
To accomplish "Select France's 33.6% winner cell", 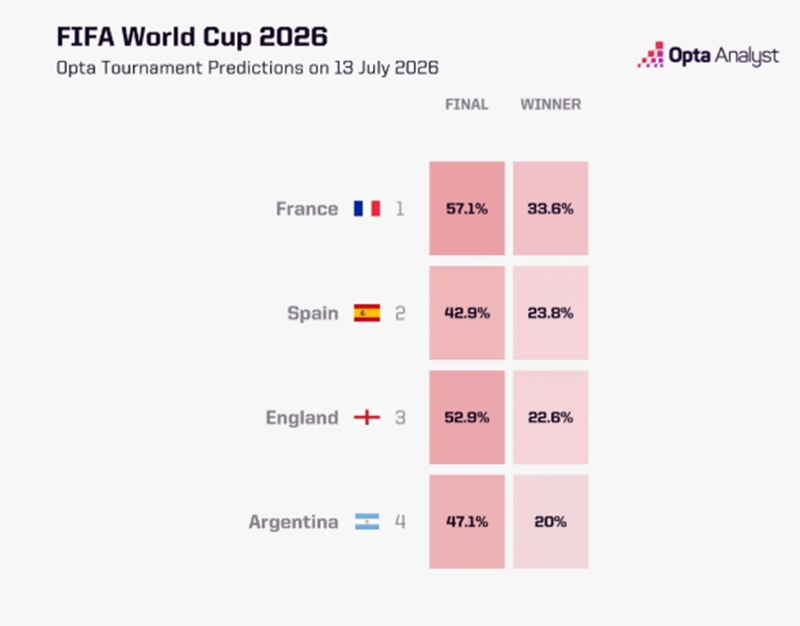I will coord(551,208).
